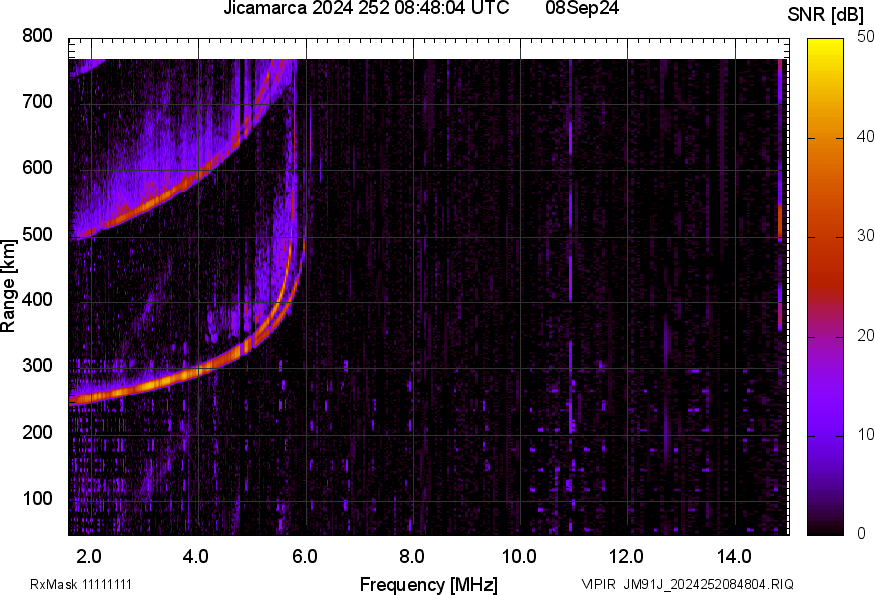Click the colorbar tick label '50'
The image size is (874, 595).
(x=865, y=37)
